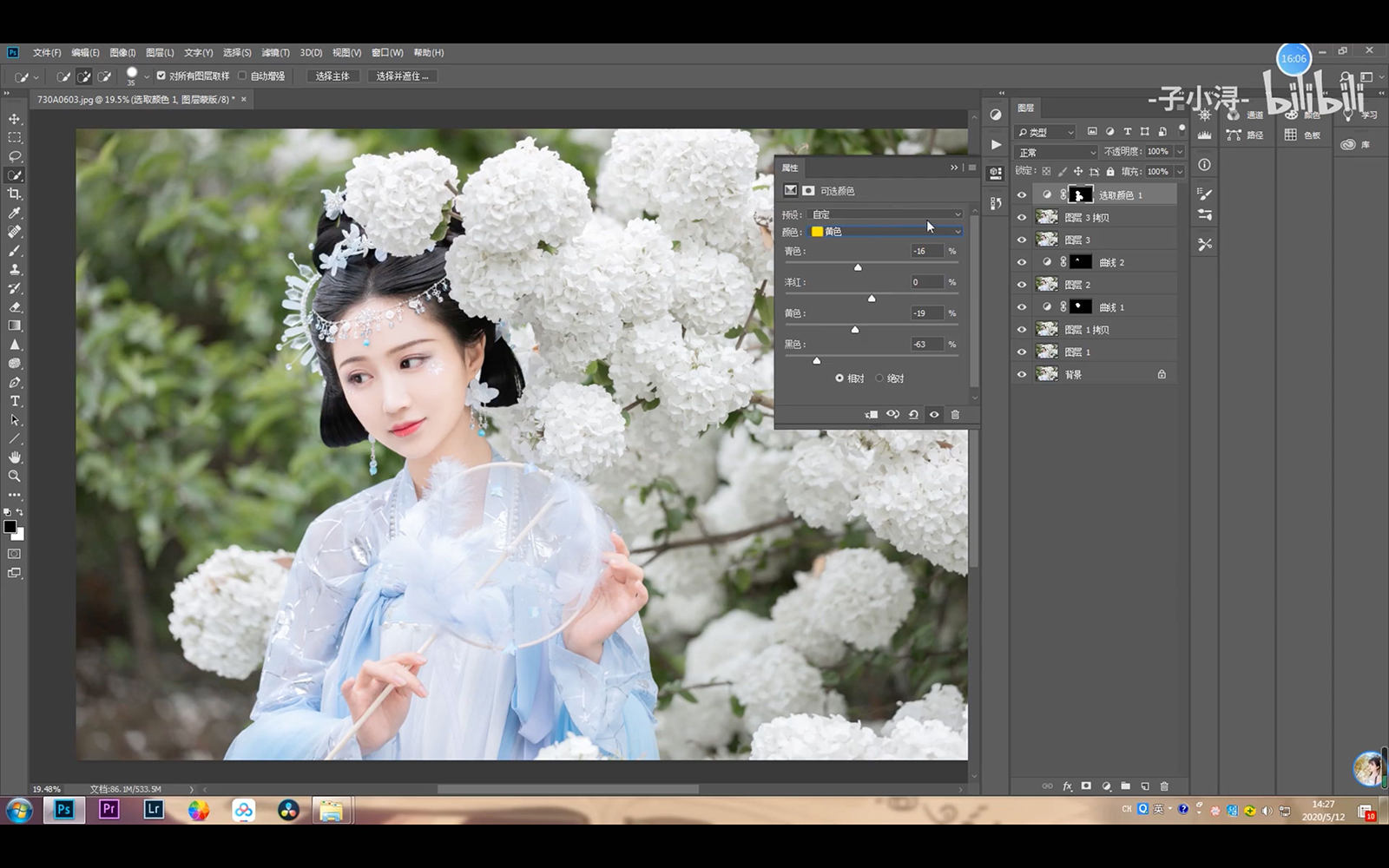Open the 图像(I) menu

pos(122,53)
